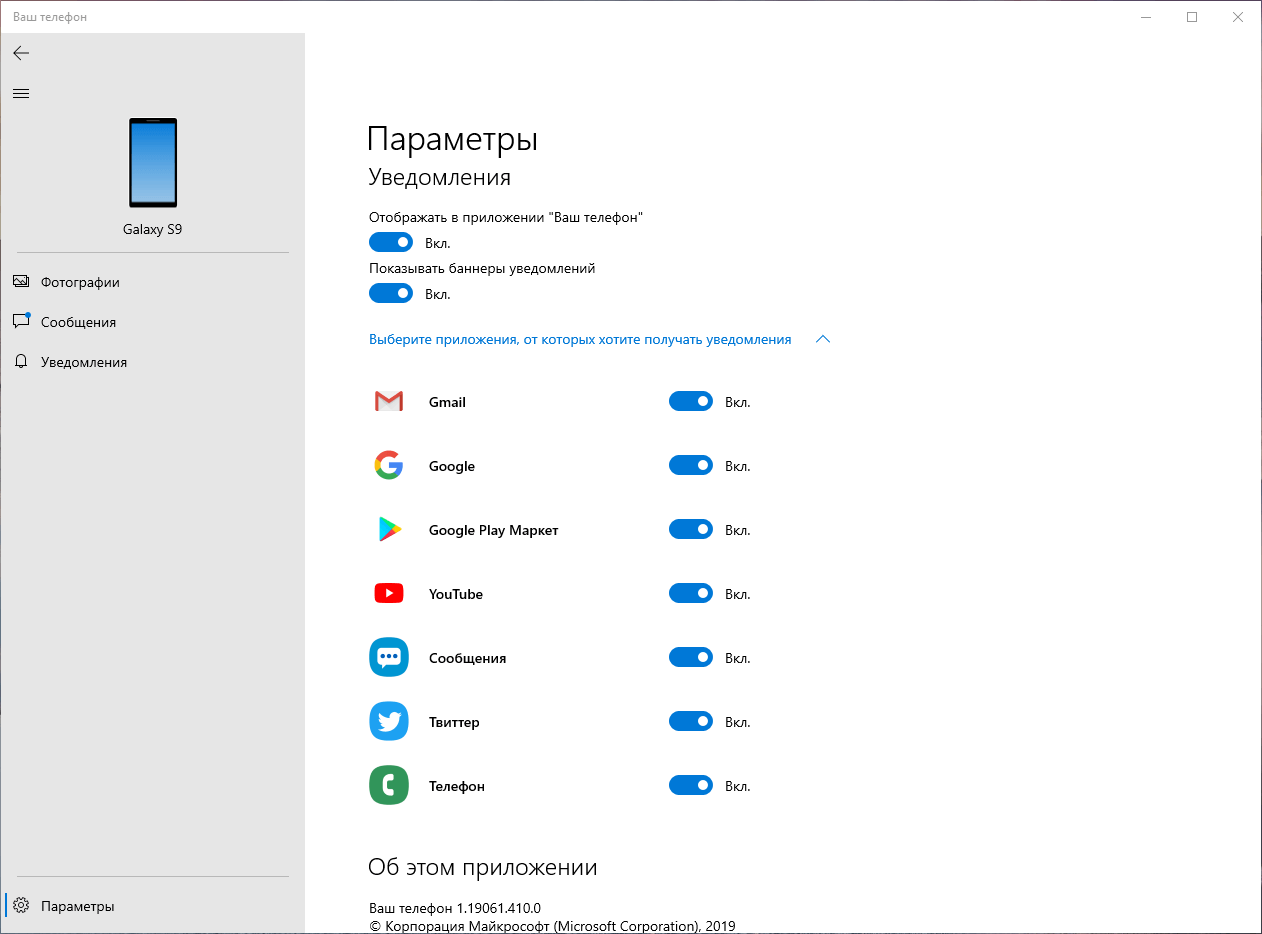
Task: Click the Сообщения app icon
Action: (x=388, y=657)
